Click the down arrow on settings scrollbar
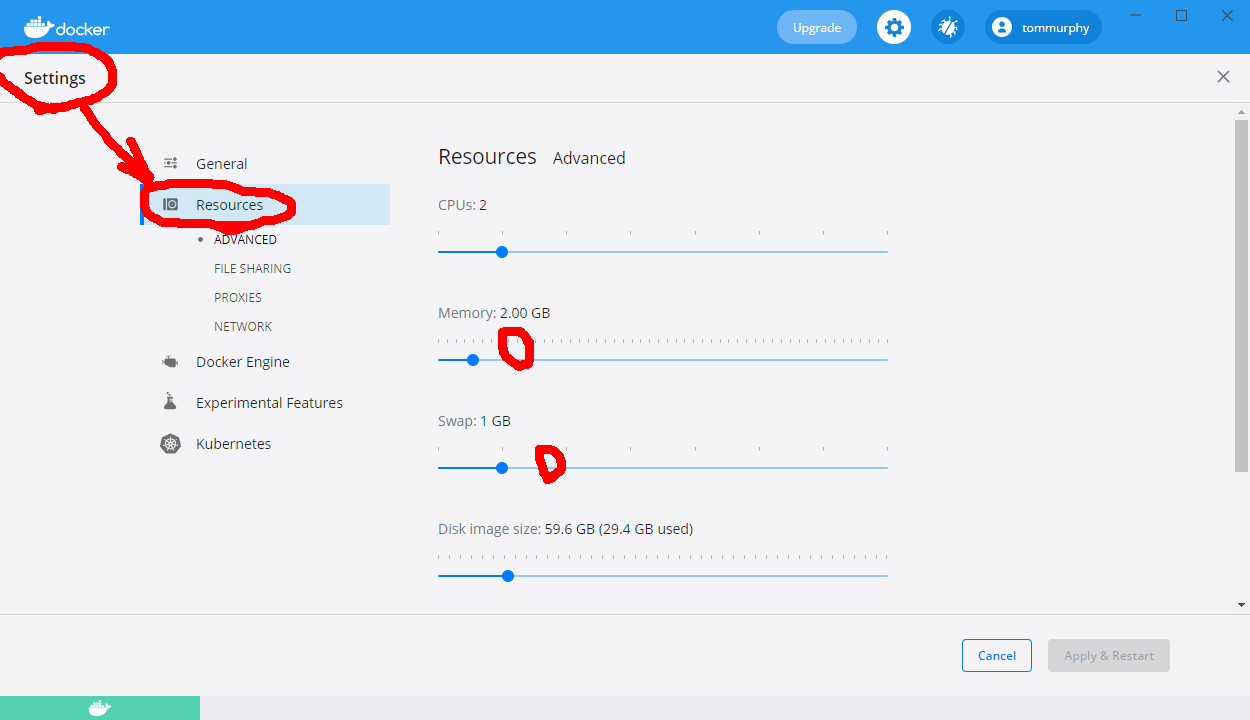Image resolution: width=1250 pixels, height=720 pixels. [1242, 605]
